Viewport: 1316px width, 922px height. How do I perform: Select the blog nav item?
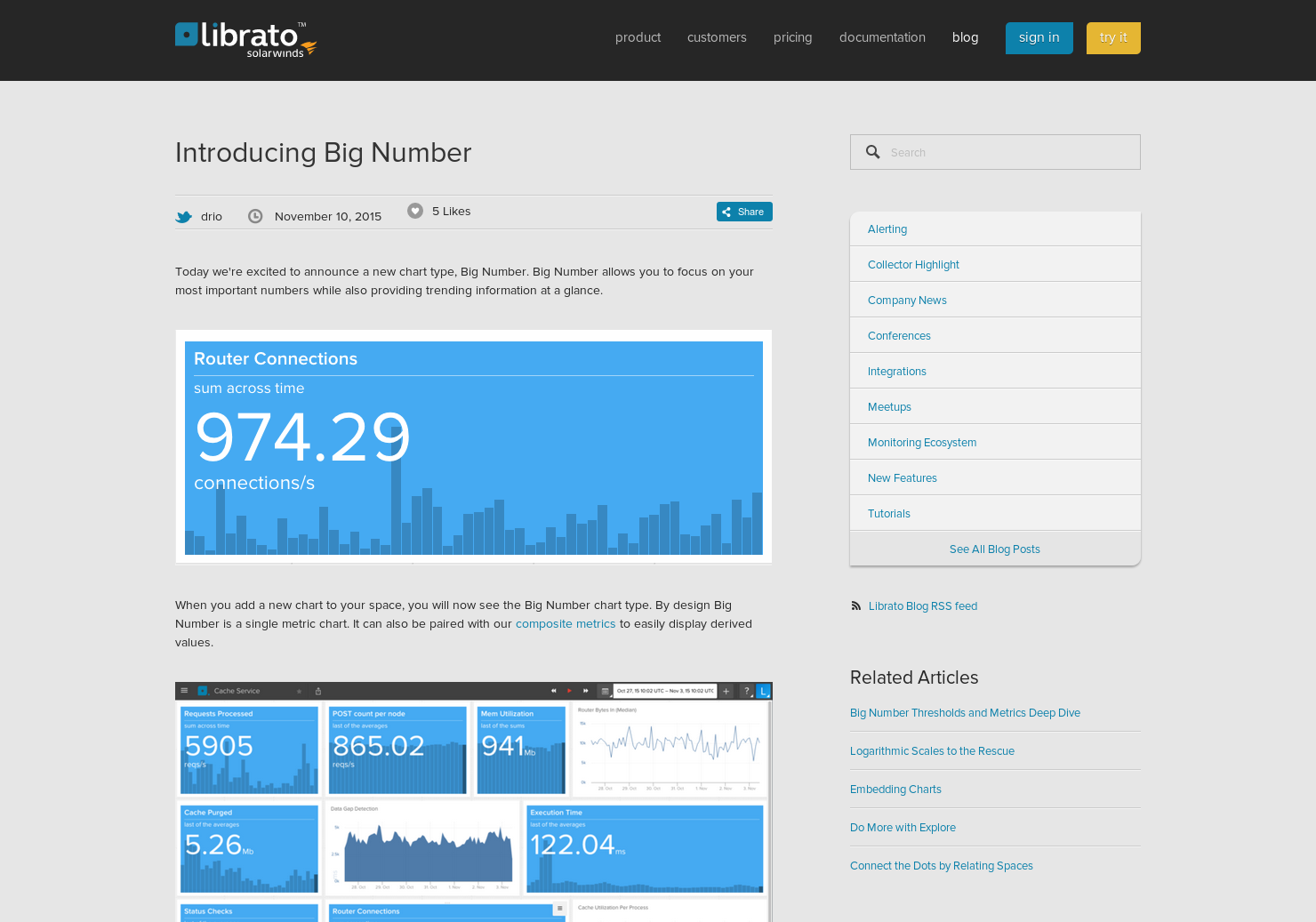965,37
